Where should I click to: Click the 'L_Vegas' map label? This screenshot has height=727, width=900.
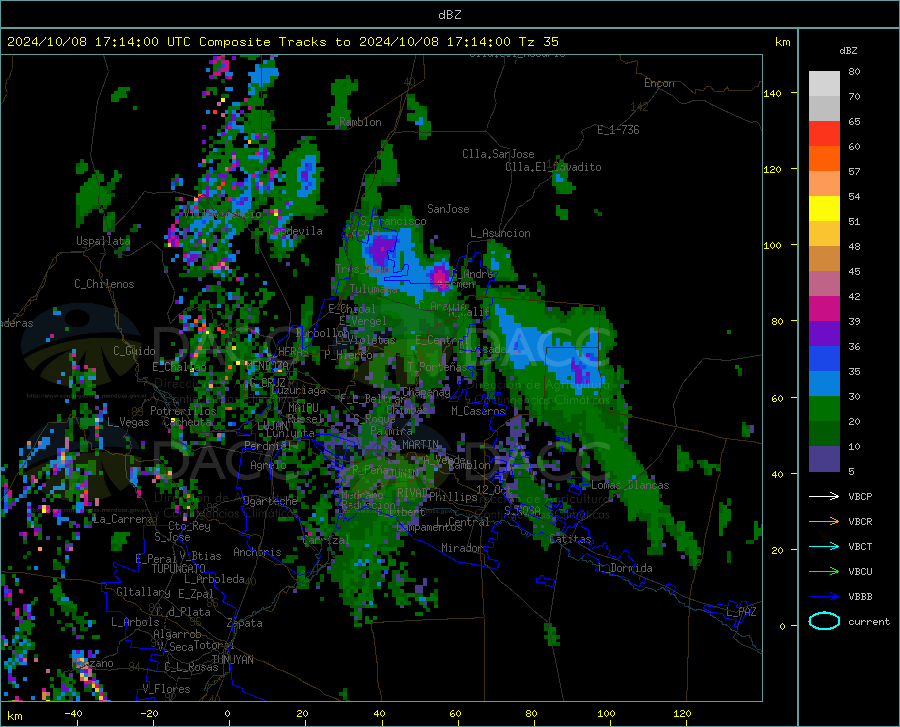point(128,422)
